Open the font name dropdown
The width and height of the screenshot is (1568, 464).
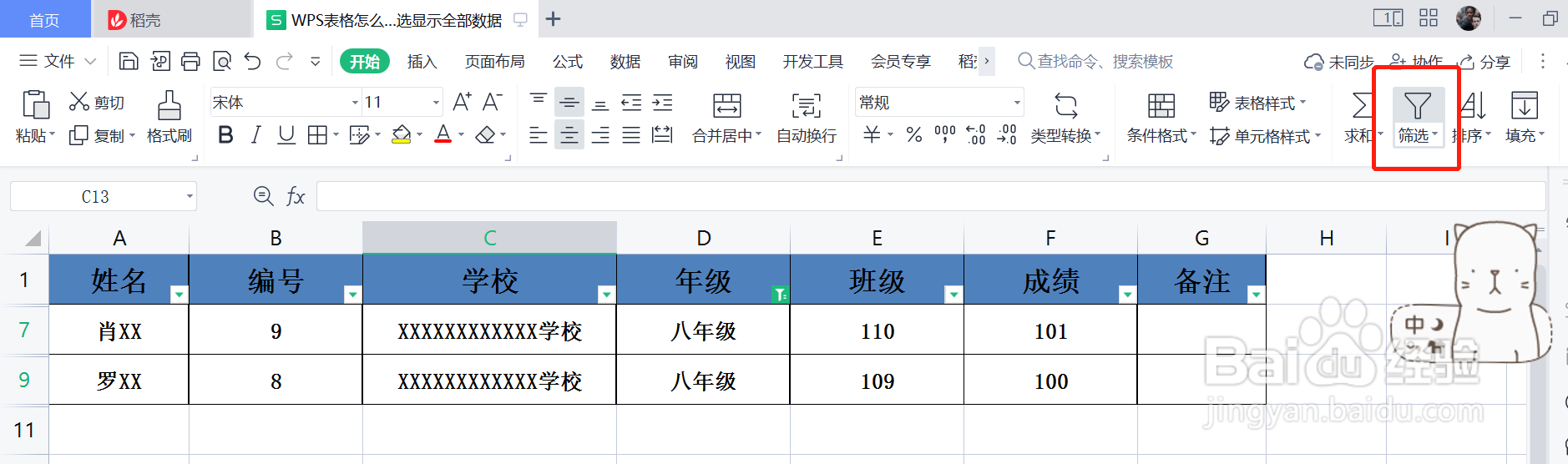(355, 103)
